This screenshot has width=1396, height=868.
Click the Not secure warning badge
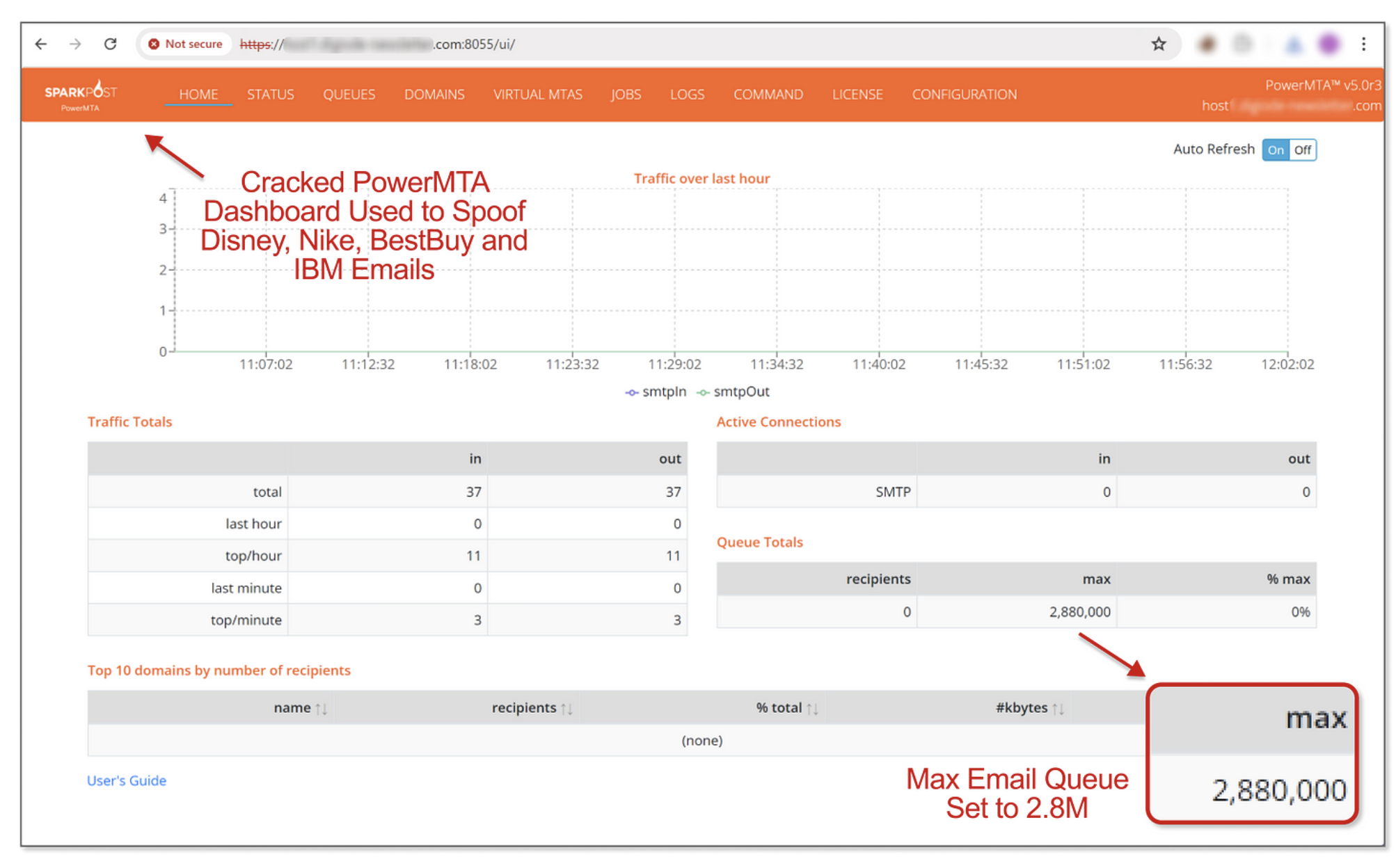186,44
